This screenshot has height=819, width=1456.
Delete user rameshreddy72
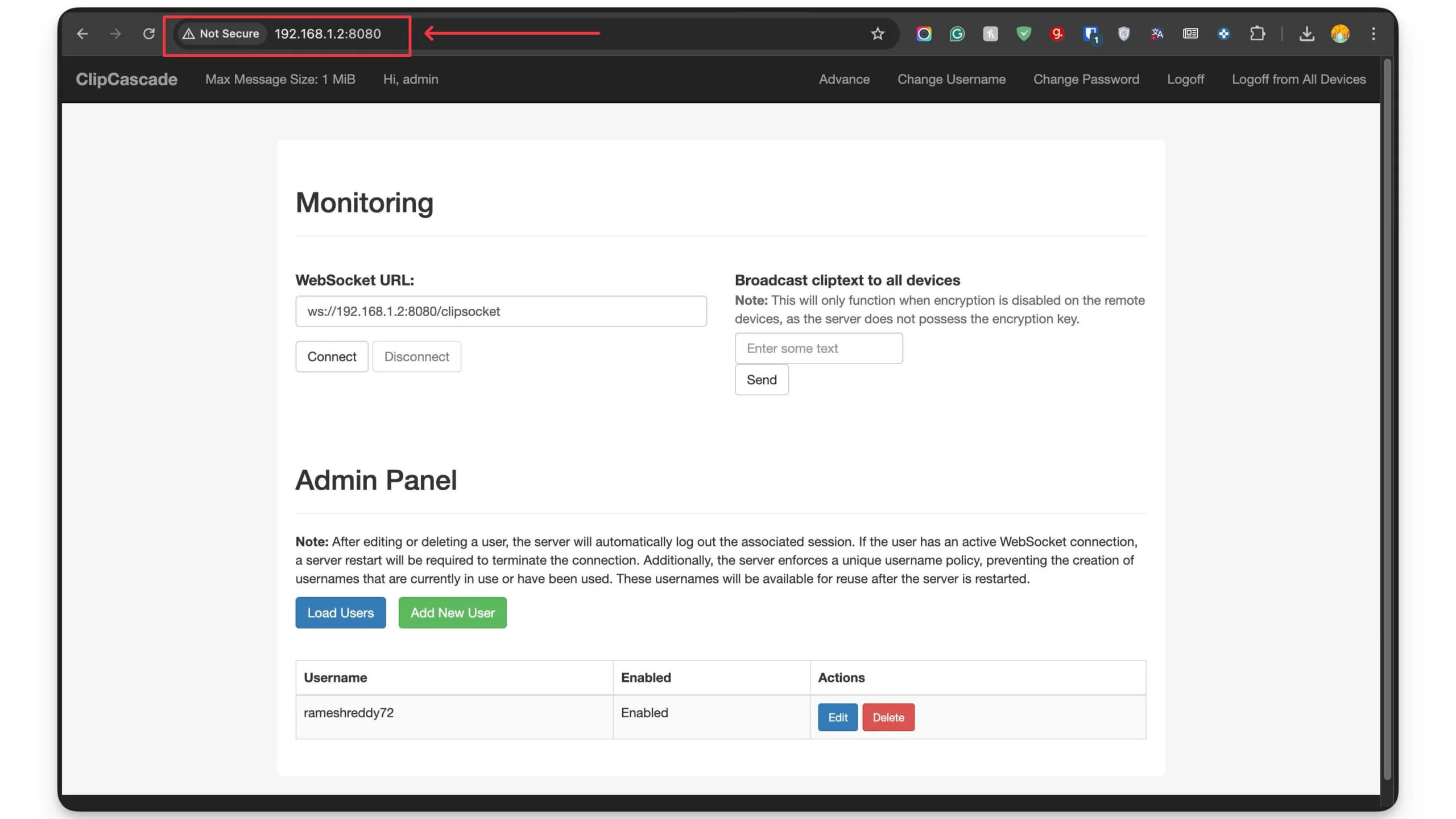[x=888, y=717]
